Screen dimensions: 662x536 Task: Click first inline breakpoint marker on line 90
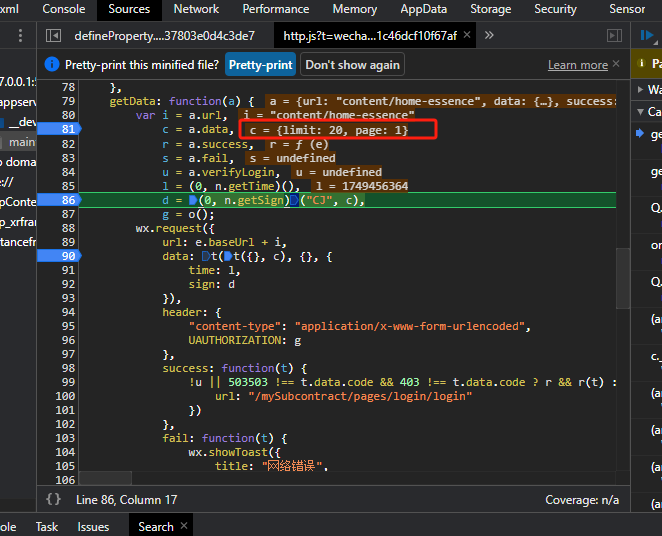tap(206, 256)
